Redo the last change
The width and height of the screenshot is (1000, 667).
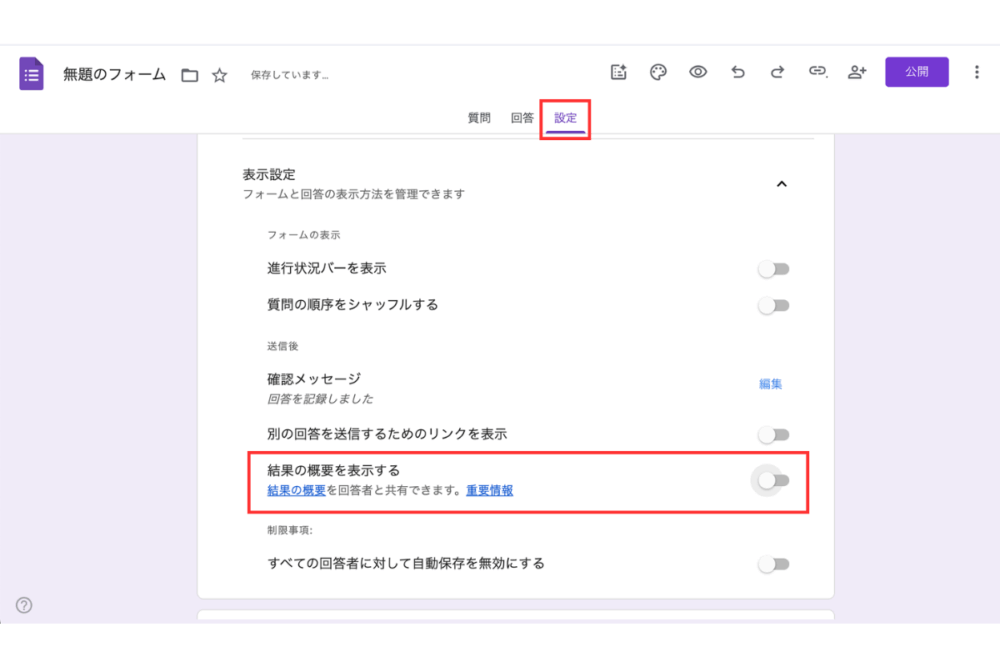click(x=777, y=72)
